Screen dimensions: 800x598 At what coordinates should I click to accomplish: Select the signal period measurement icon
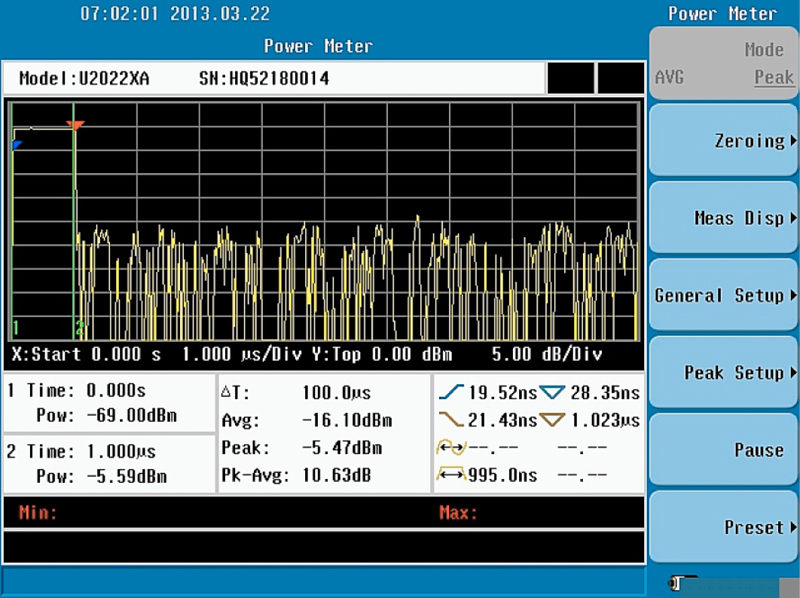[x=452, y=446]
